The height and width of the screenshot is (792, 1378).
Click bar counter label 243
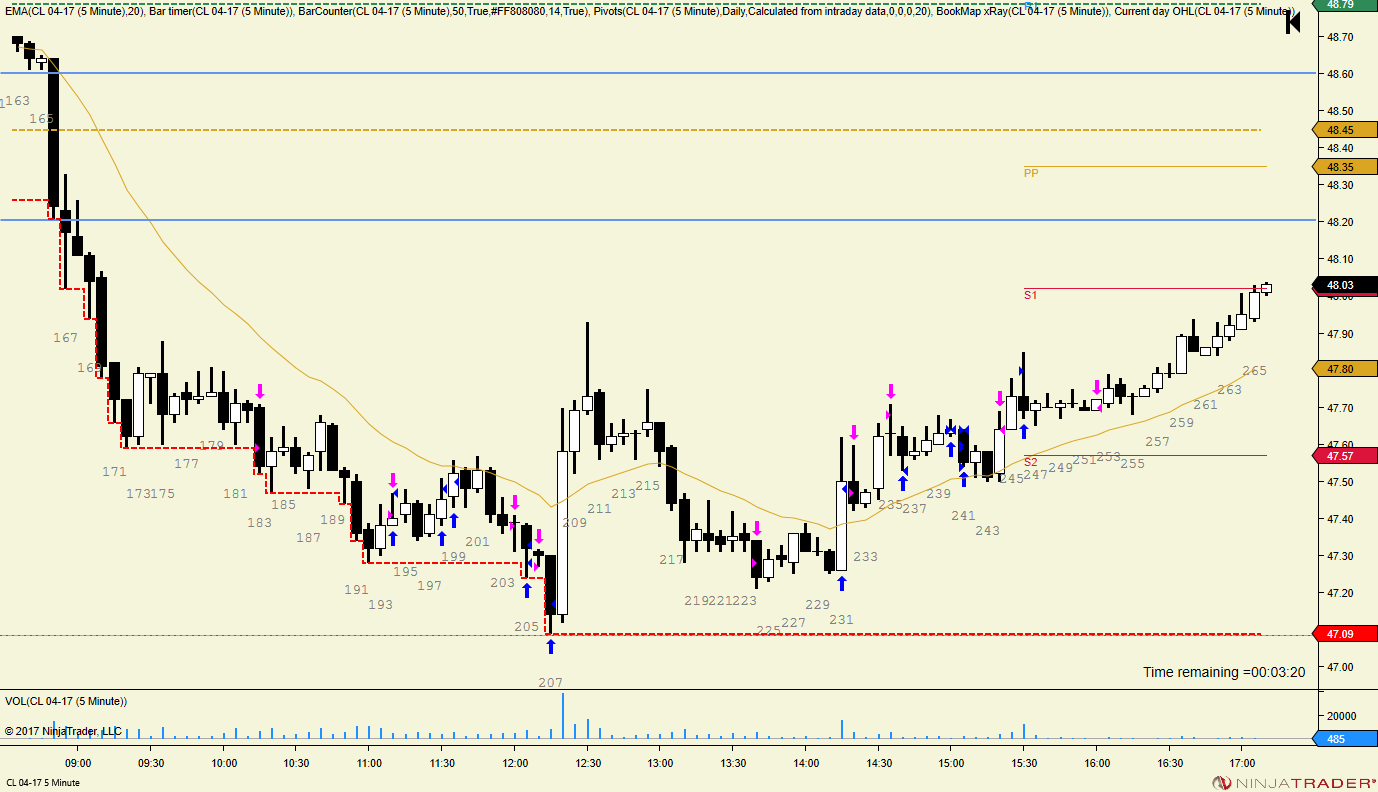987,531
